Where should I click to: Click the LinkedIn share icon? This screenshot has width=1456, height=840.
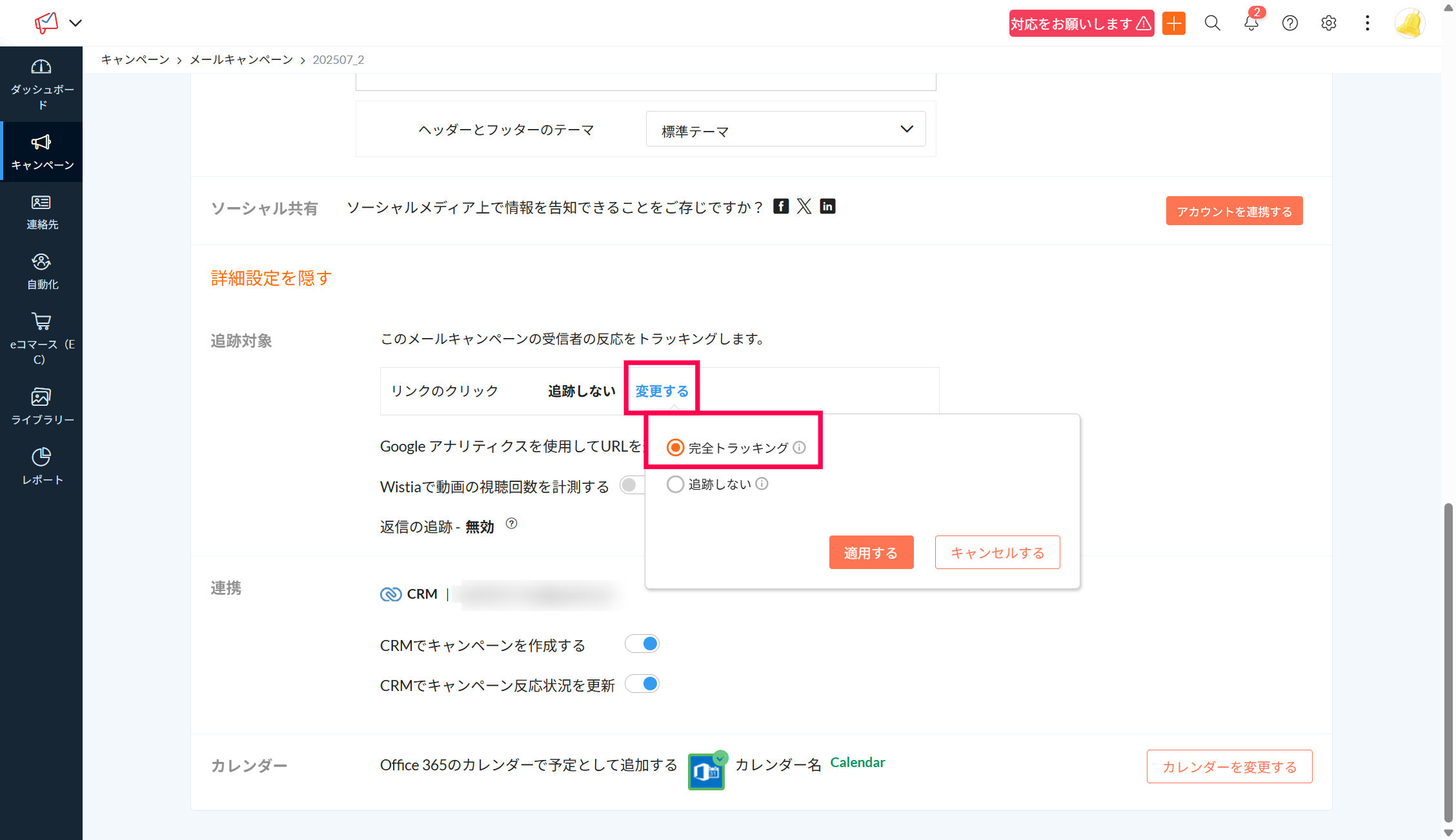point(827,206)
